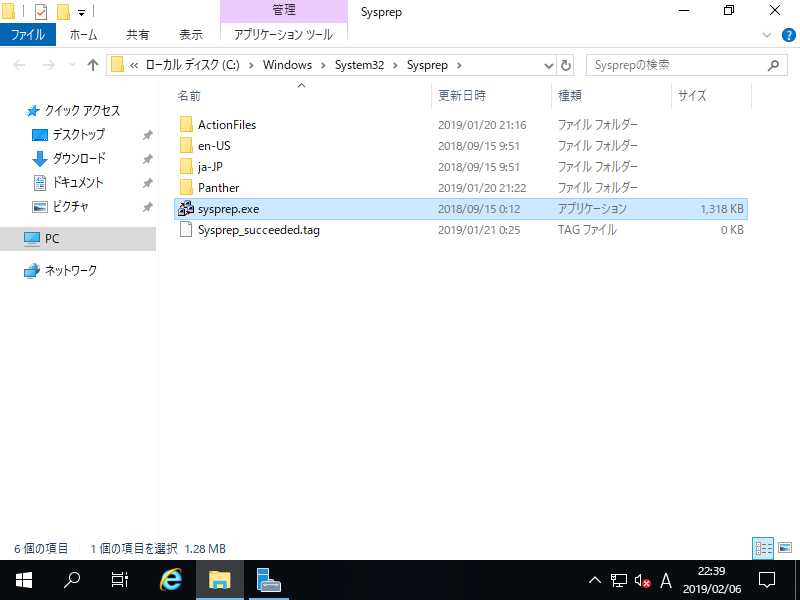
Task: Select the Panther folder icon
Action: (186, 188)
